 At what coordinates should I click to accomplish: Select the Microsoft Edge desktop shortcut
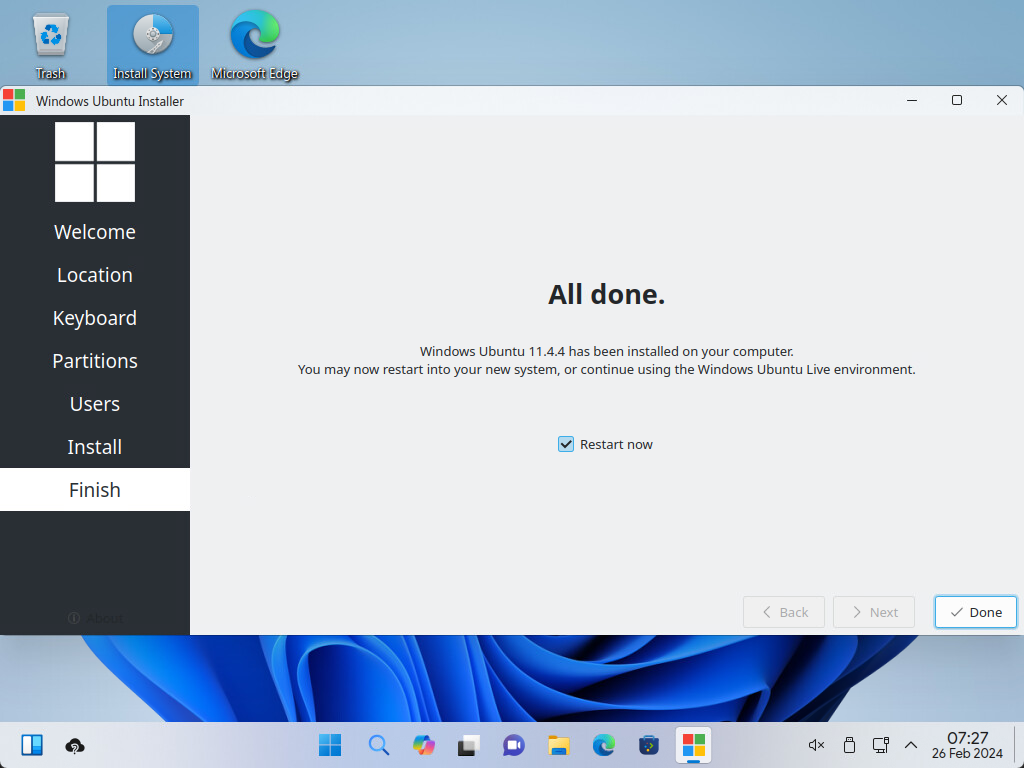[x=254, y=46]
